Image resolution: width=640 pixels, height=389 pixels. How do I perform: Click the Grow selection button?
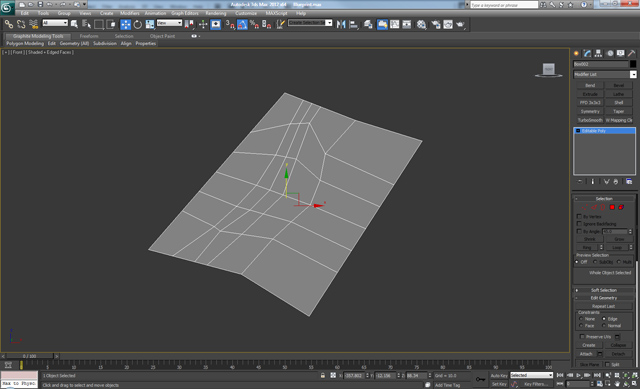(619, 239)
